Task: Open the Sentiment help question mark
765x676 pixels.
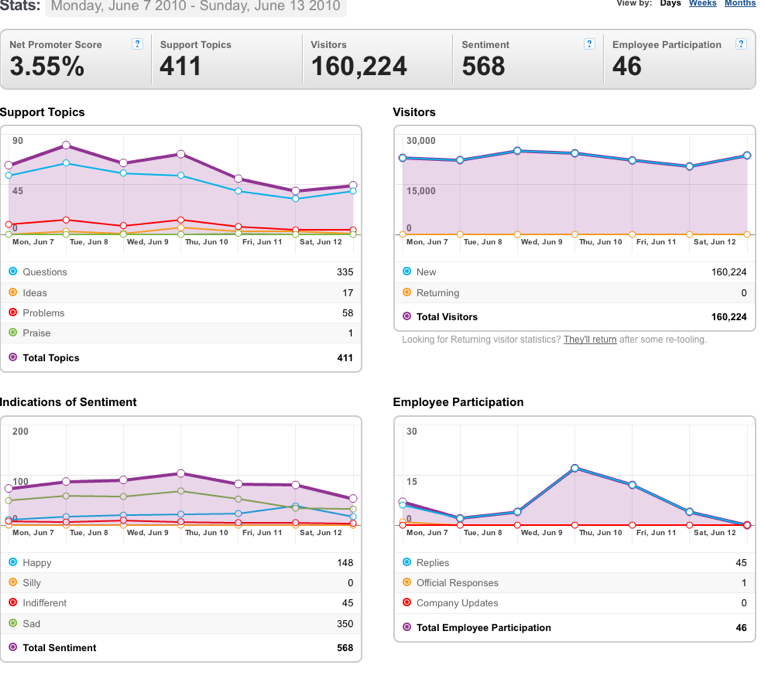Action: [x=589, y=44]
